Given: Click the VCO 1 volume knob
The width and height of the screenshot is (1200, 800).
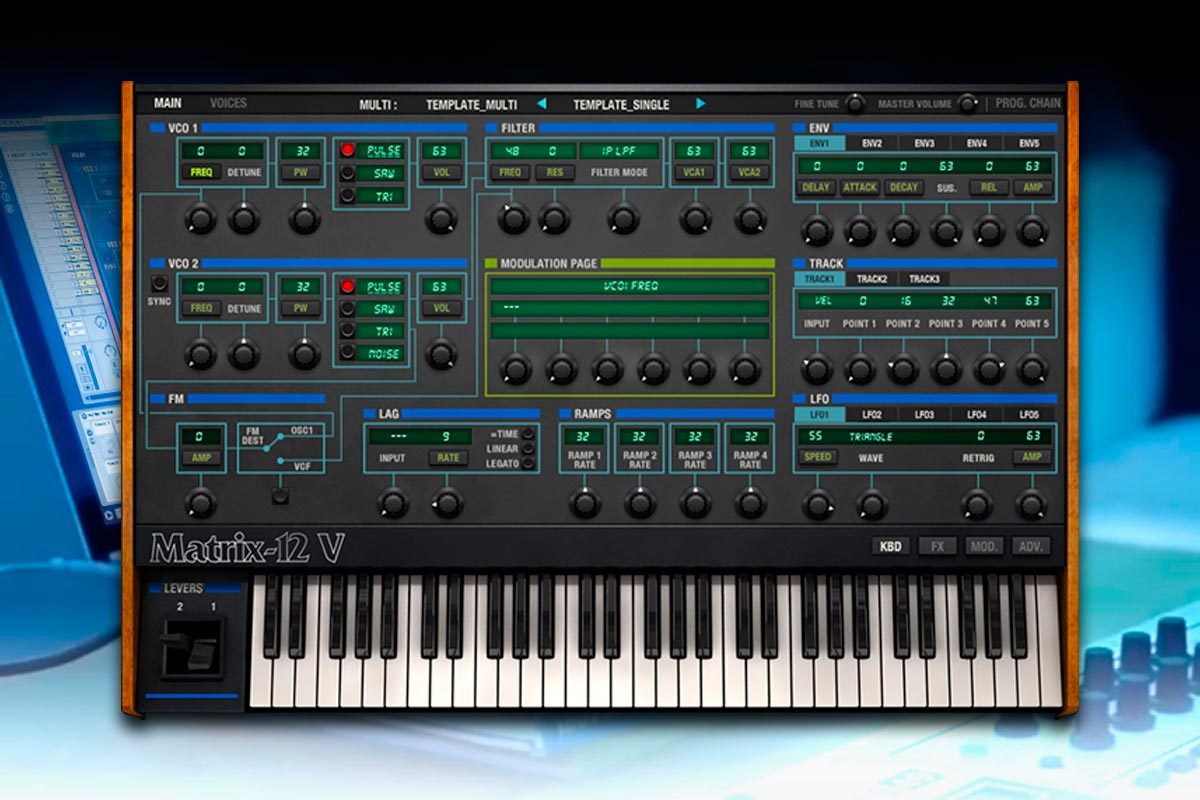Looking at the screenshot, I should [440, 219].
